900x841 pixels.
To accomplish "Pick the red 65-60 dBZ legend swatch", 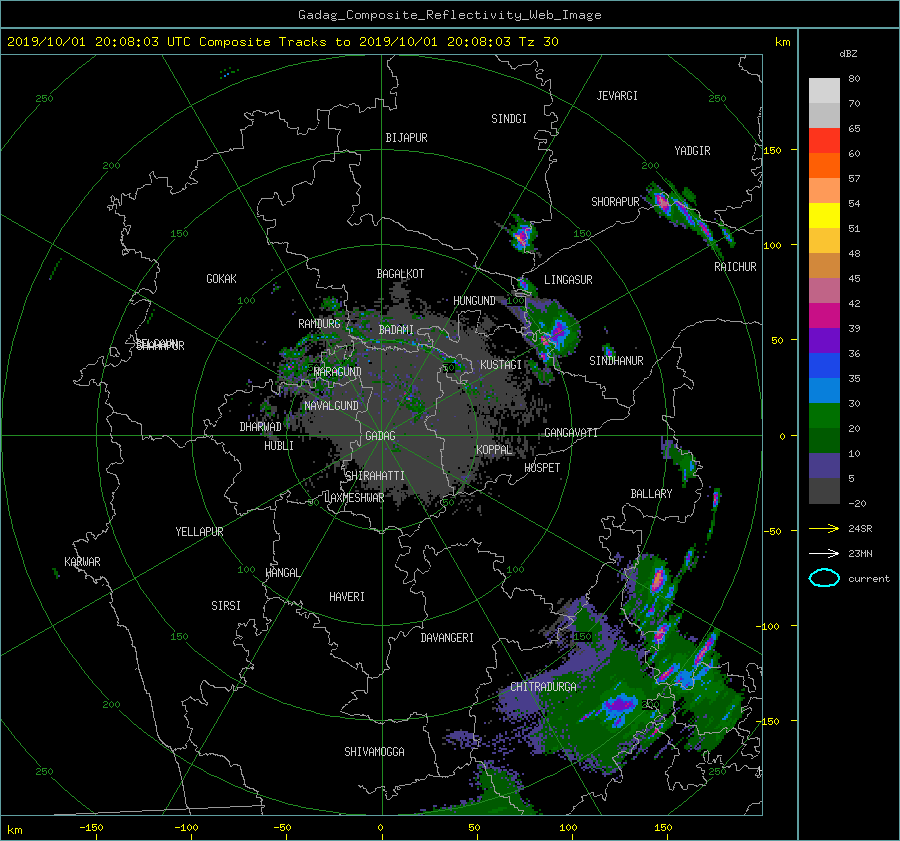I will tap(824, 141).
